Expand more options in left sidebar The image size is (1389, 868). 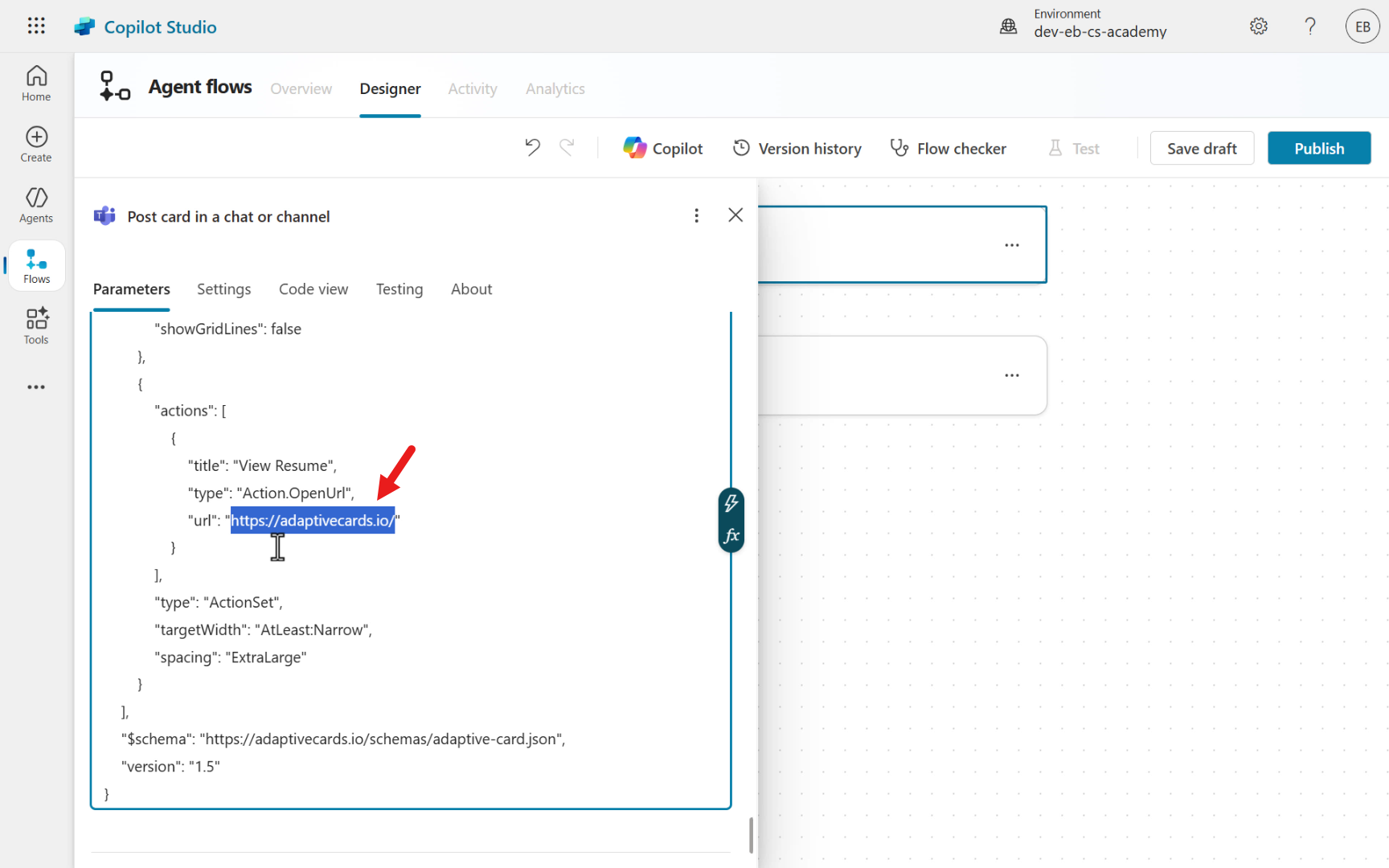click(36, 387)
